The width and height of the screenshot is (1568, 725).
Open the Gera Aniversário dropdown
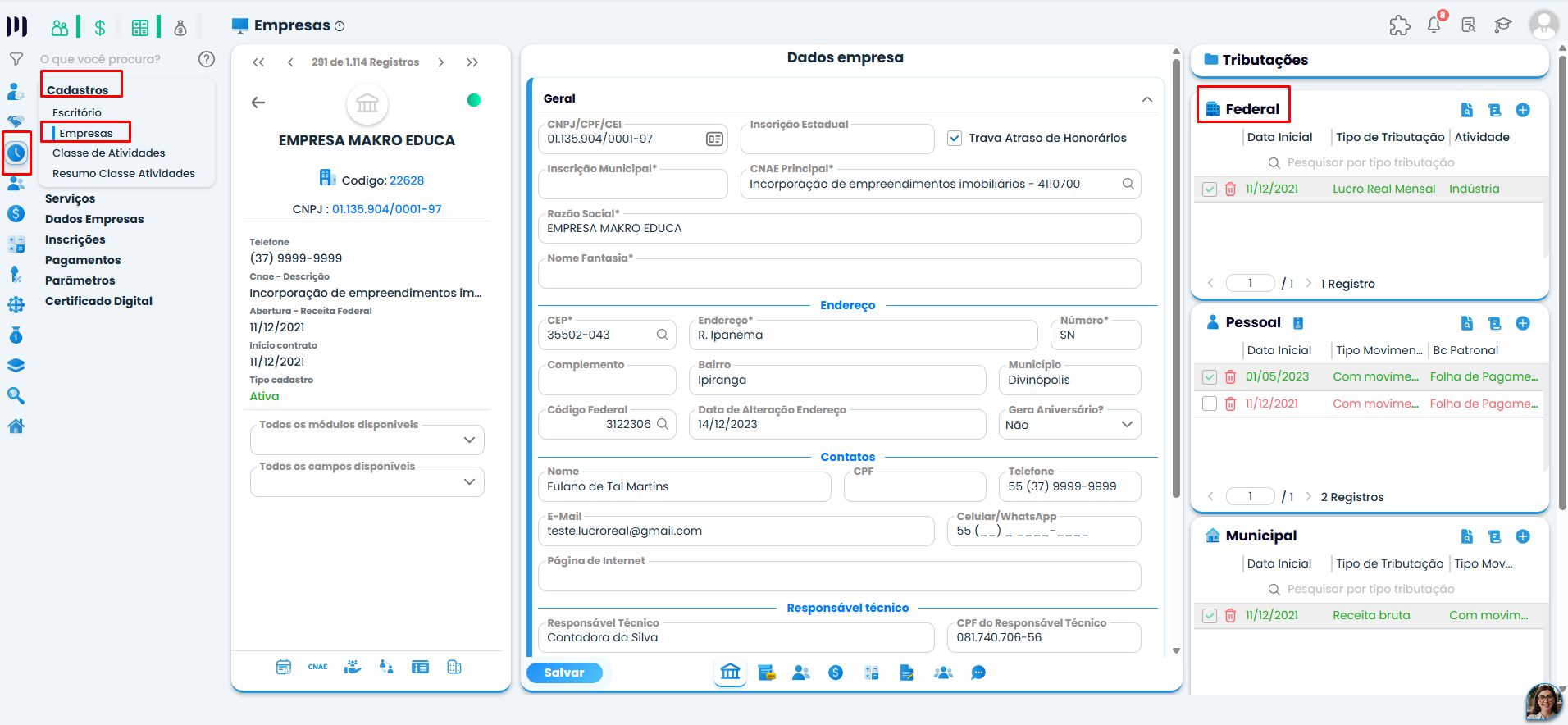(x=1069, y=424)
